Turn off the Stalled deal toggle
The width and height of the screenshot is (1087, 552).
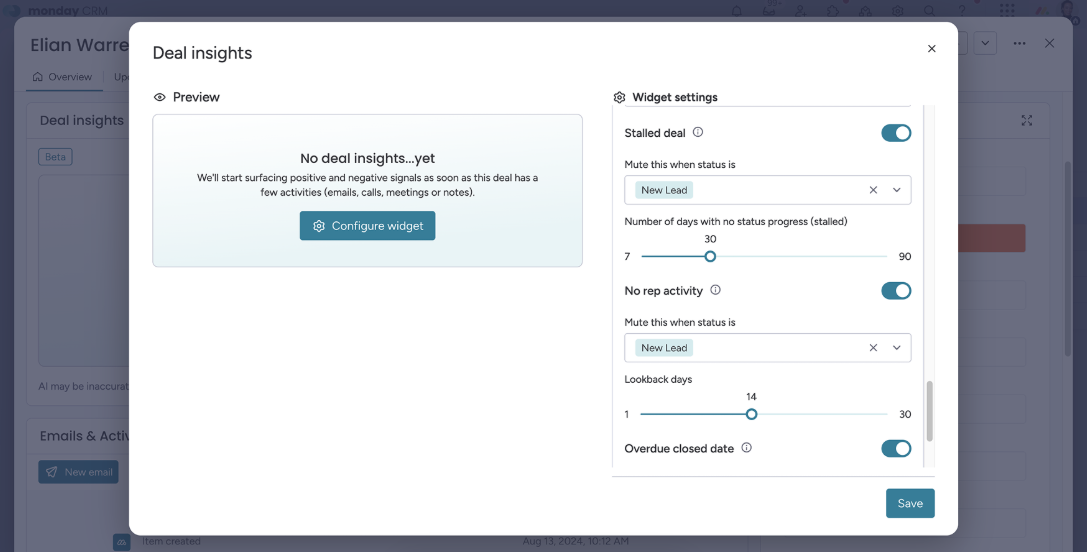896,133
